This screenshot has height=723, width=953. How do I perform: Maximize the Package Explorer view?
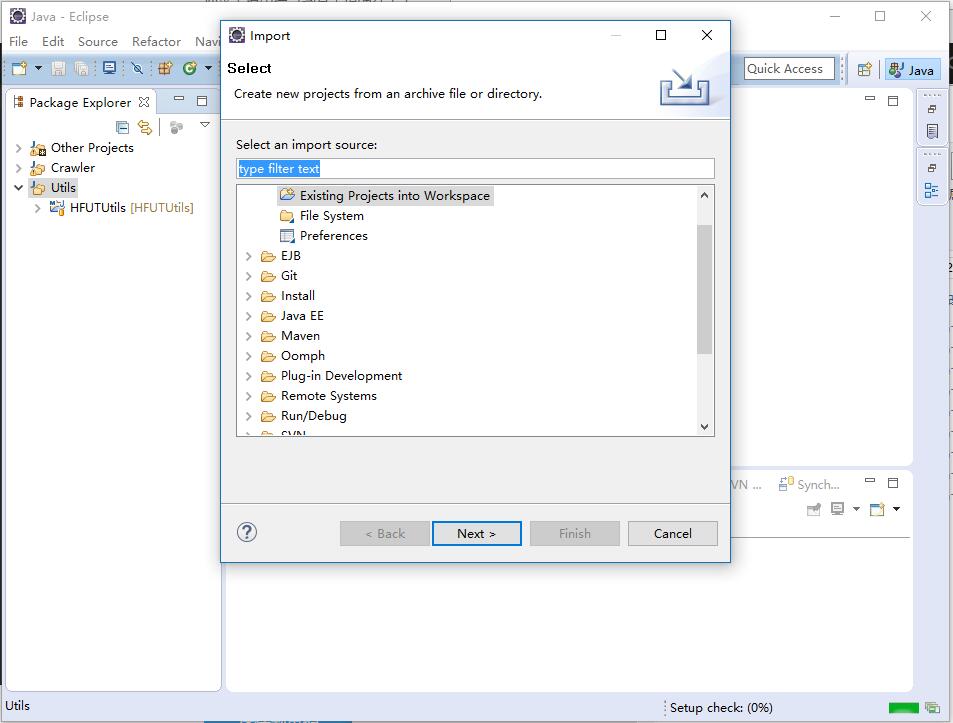pyautogui.click(x=202, y=101)
